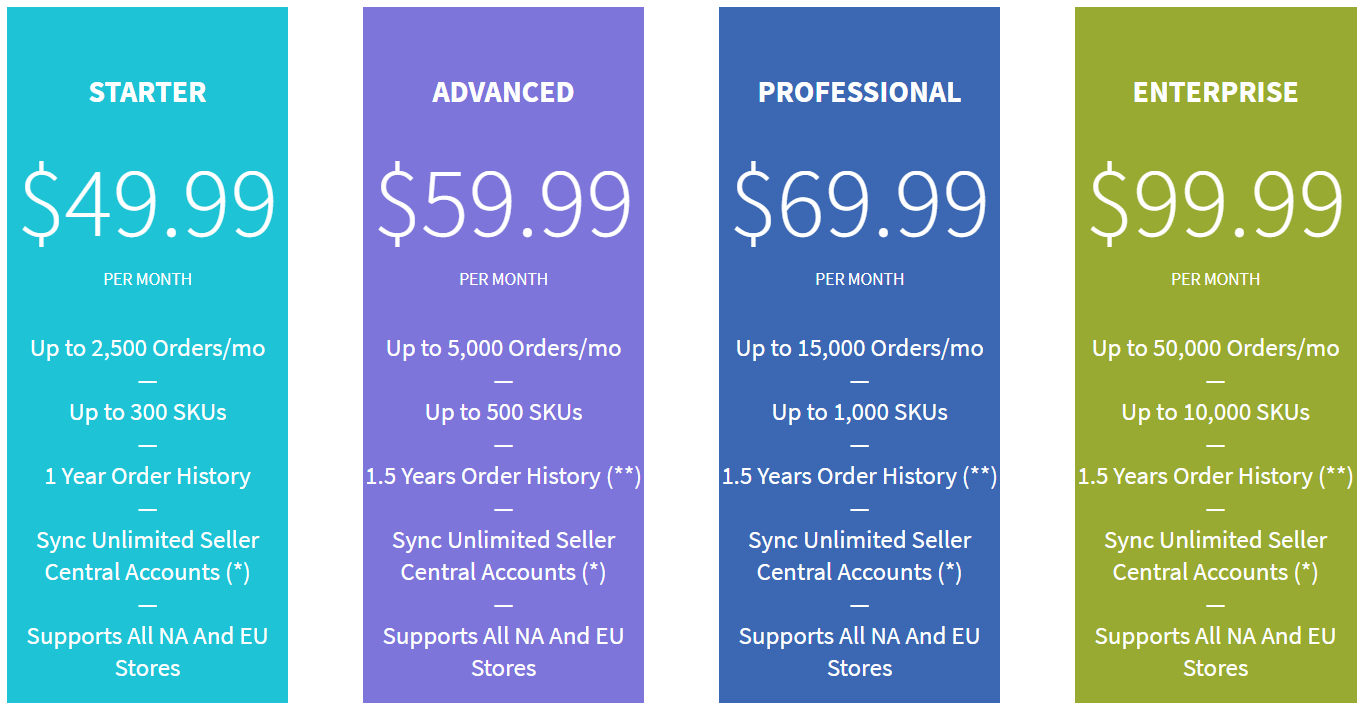The width and height of the screenshot is (1363, 703).
Task: Click 1 Year Order History text
Action: coord(147,476)
